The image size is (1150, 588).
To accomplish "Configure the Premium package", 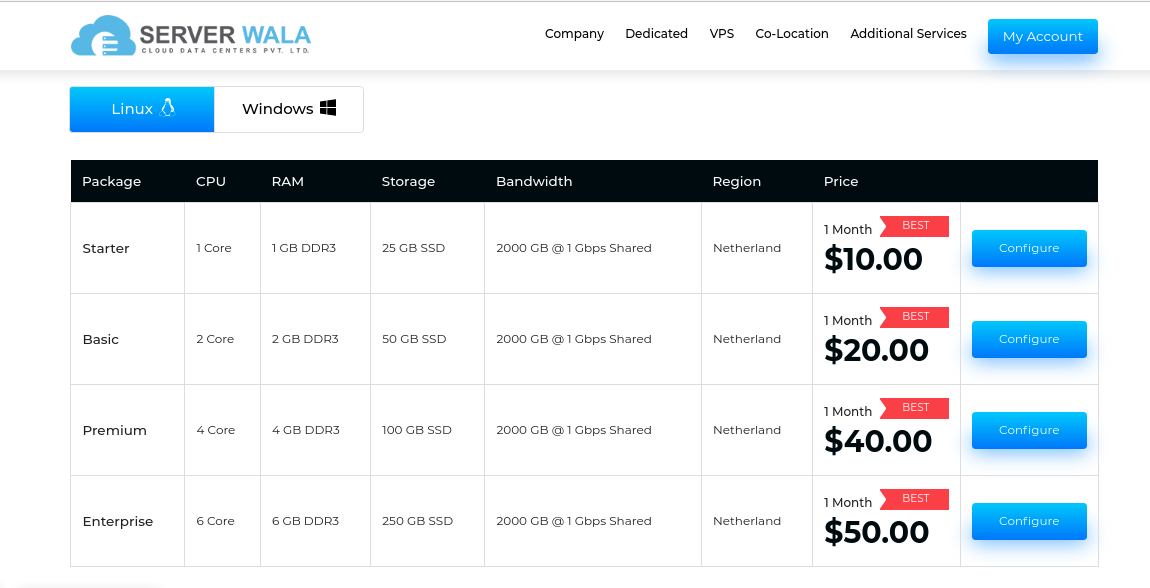I will click(1029, 430).
